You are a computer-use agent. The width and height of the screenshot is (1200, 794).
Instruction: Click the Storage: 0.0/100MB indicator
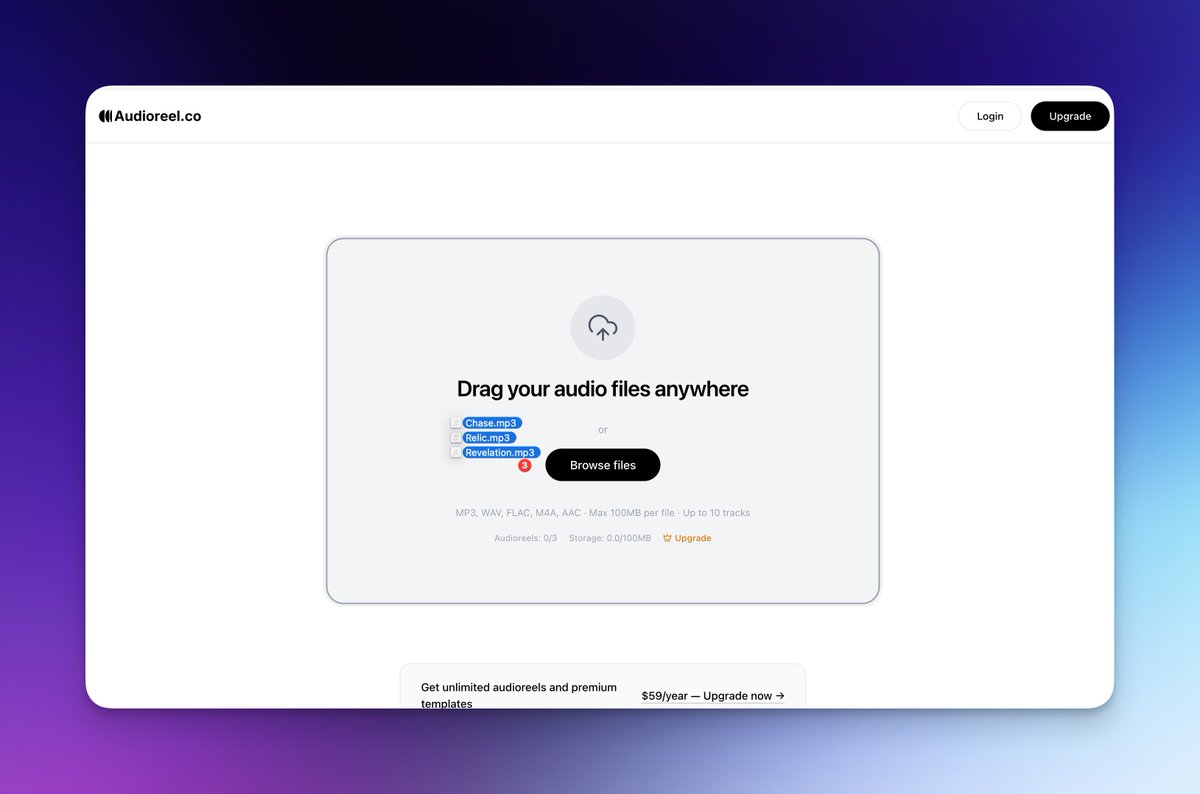(x=610, y=538)
